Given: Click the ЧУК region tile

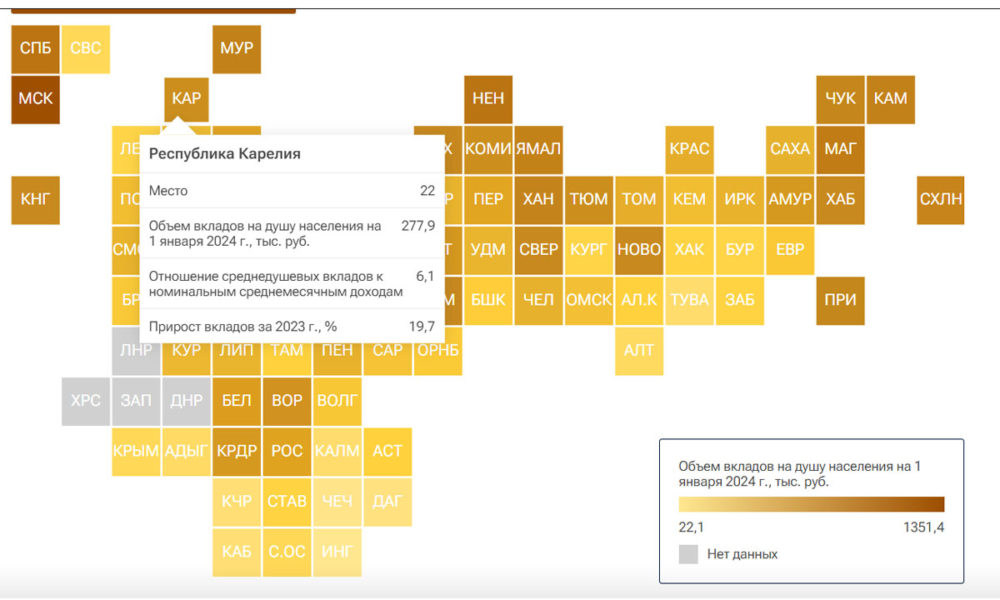Looking at the screenshot, I should [x=840, y=99].
